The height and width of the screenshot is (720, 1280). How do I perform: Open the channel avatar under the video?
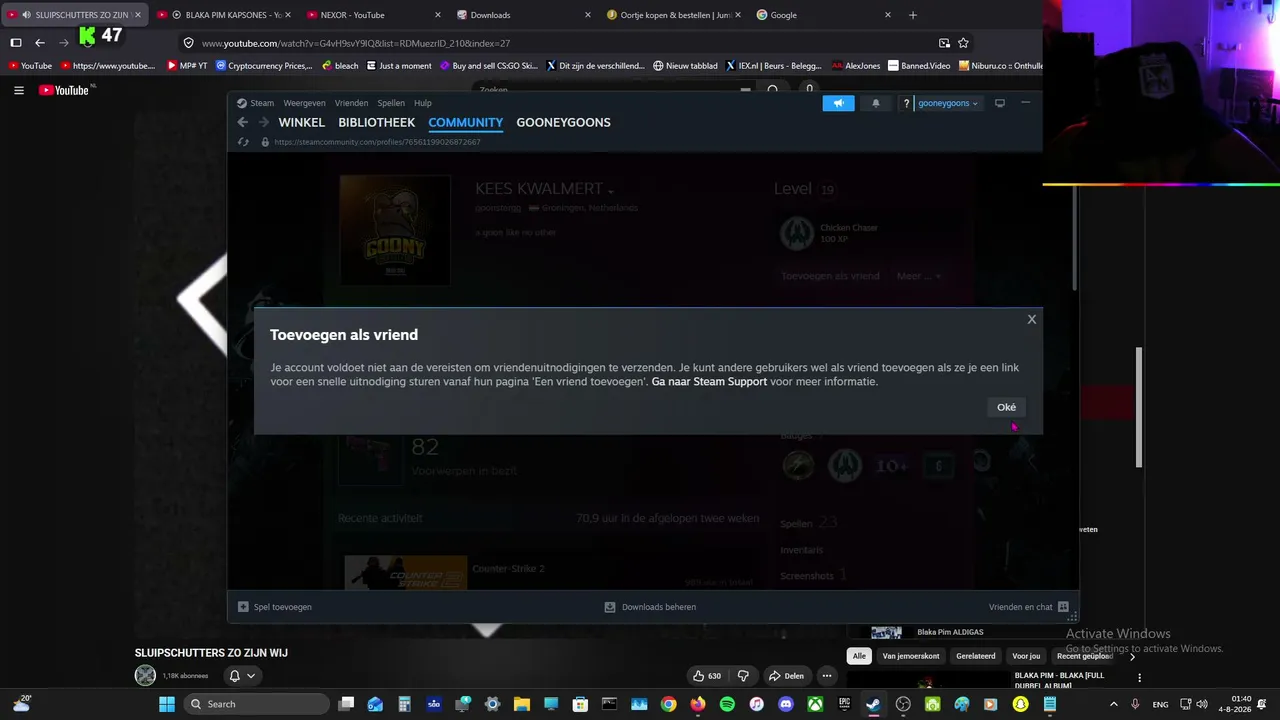point(146,676)
